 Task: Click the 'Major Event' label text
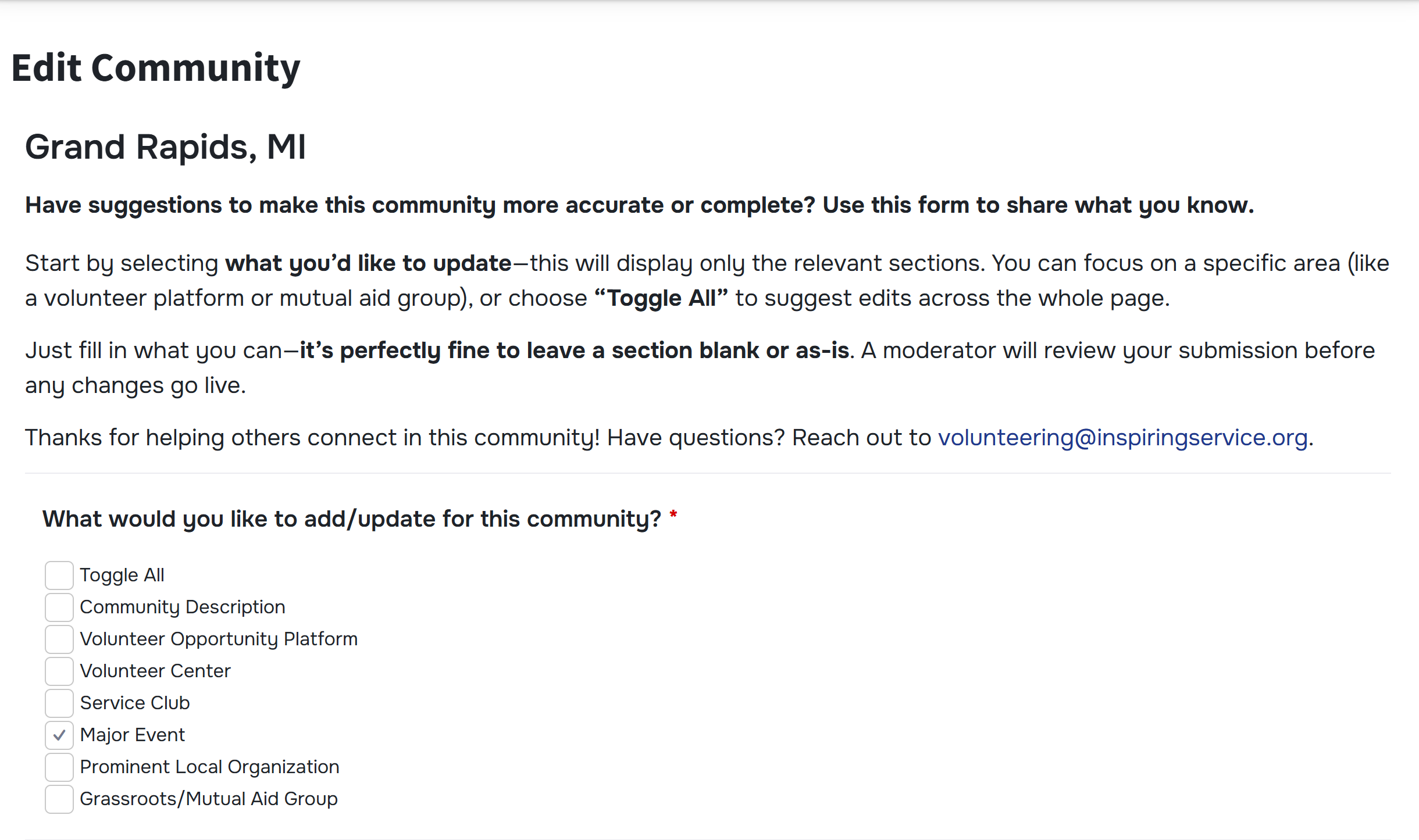[133, 735]
